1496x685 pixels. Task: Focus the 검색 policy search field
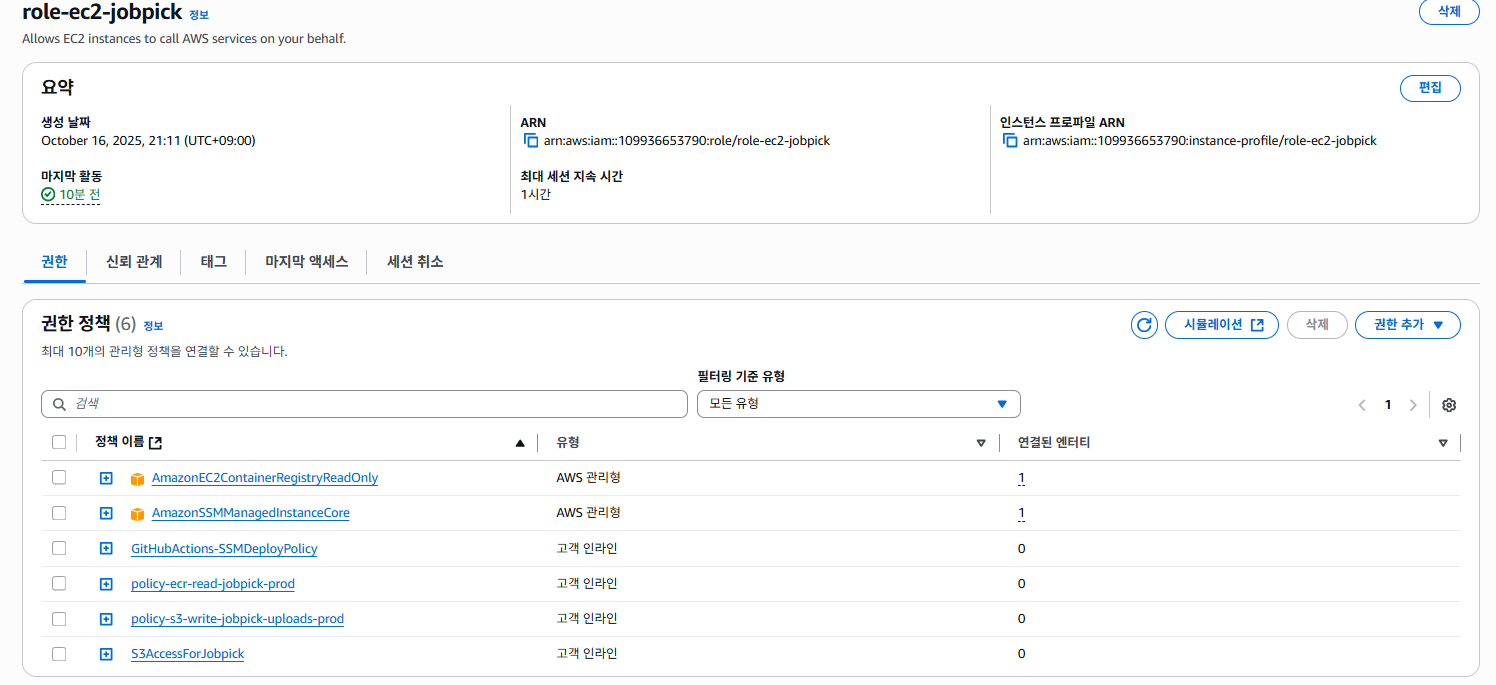tap(364, 404)
